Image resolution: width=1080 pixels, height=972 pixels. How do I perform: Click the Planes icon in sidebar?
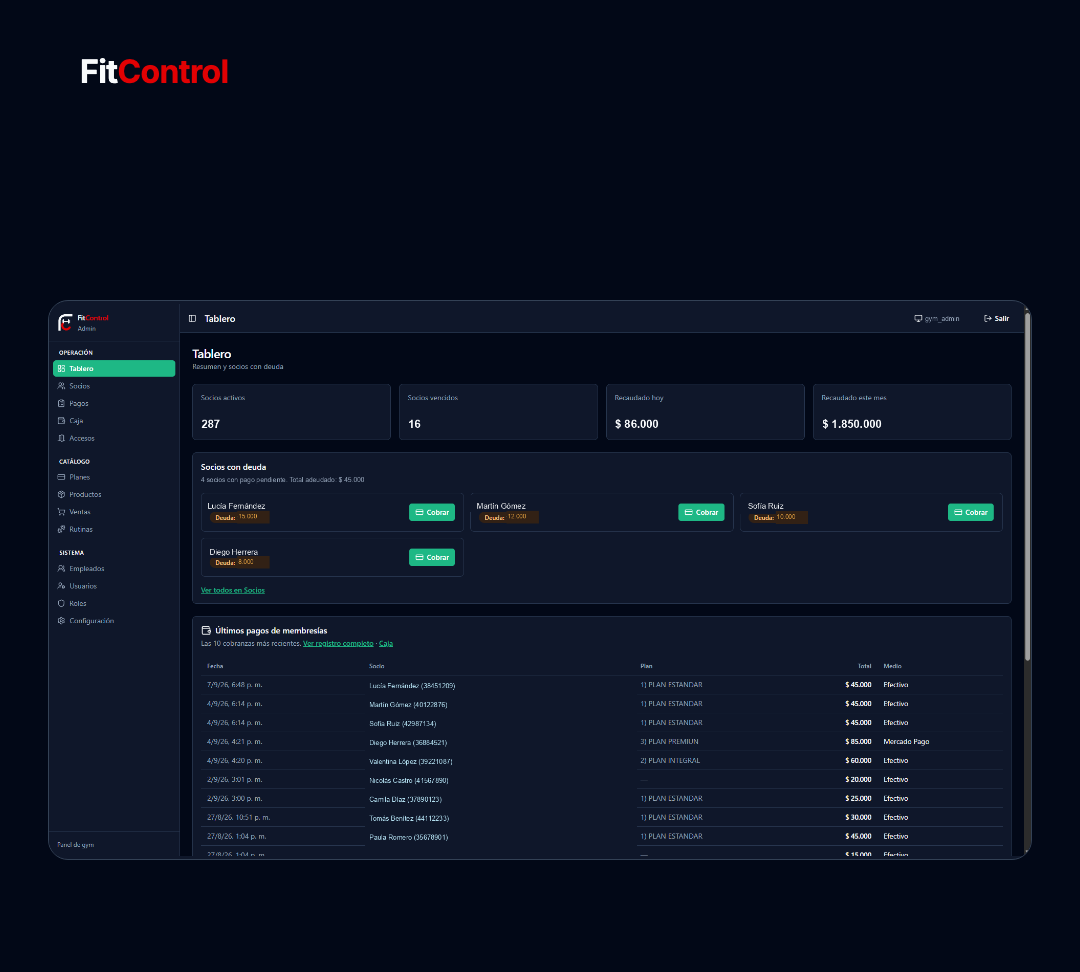click(x=61, y=477)
